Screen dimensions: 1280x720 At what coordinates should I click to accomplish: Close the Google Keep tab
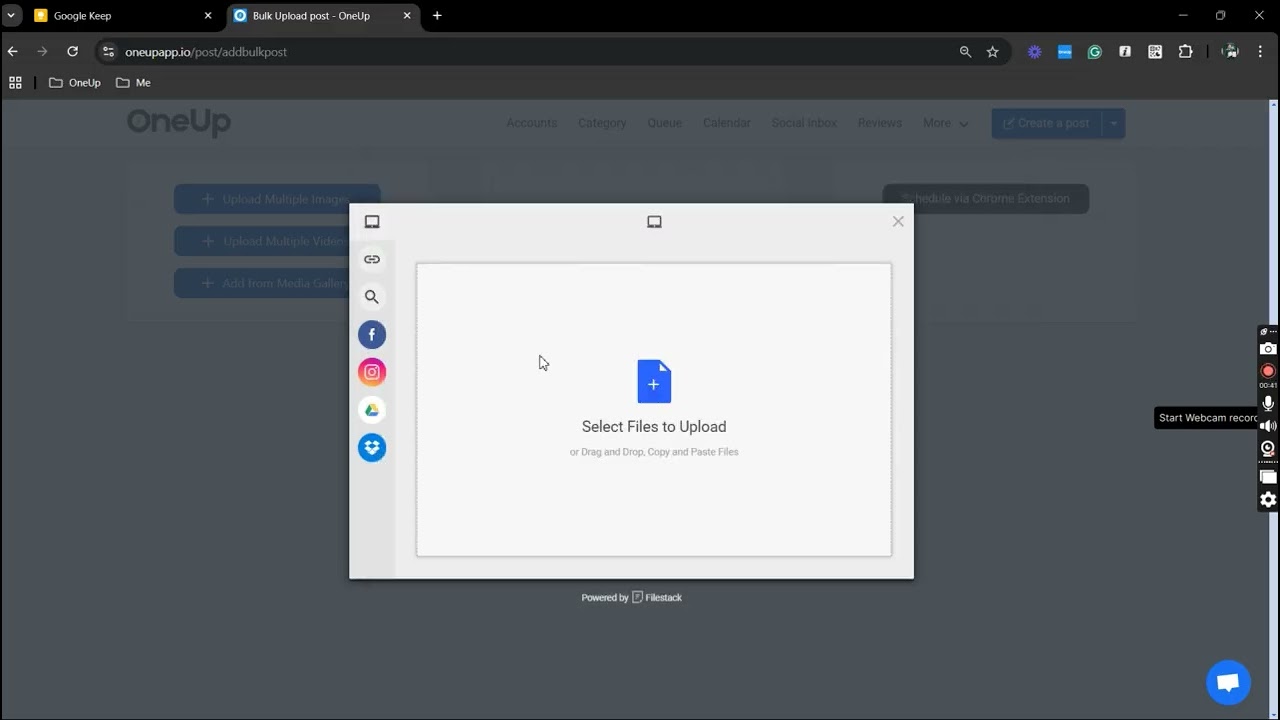(208, 16)
